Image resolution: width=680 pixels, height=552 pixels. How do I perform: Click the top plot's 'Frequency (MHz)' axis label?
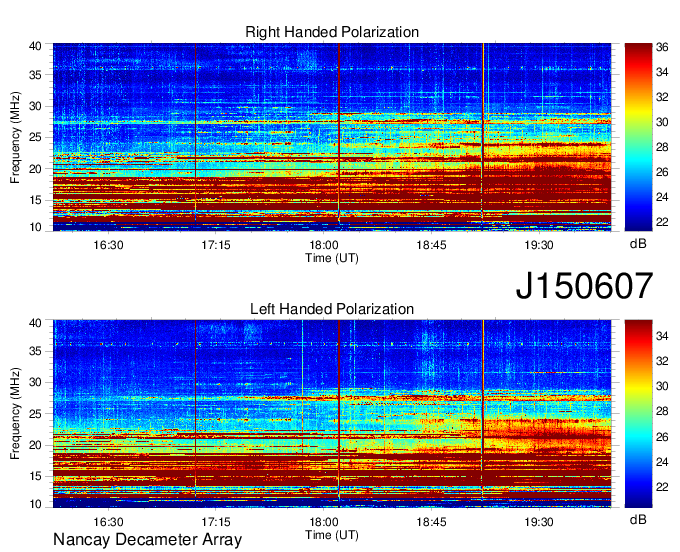click(15, 137)
